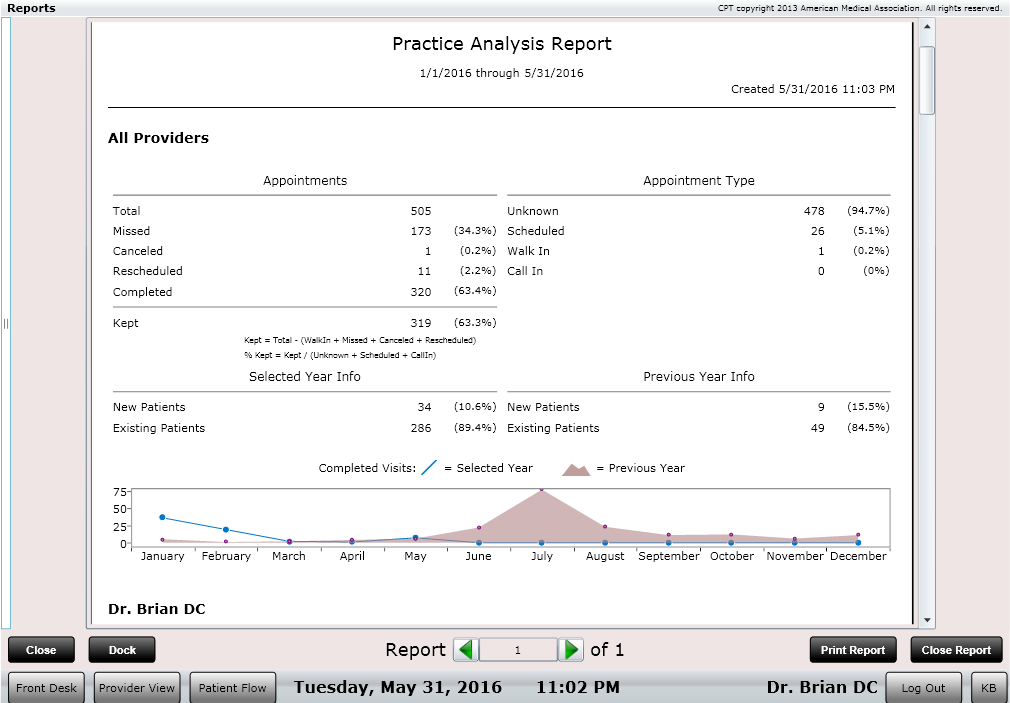
Task: Switch to the Provider View tab
Action: [x=136, y=687]
